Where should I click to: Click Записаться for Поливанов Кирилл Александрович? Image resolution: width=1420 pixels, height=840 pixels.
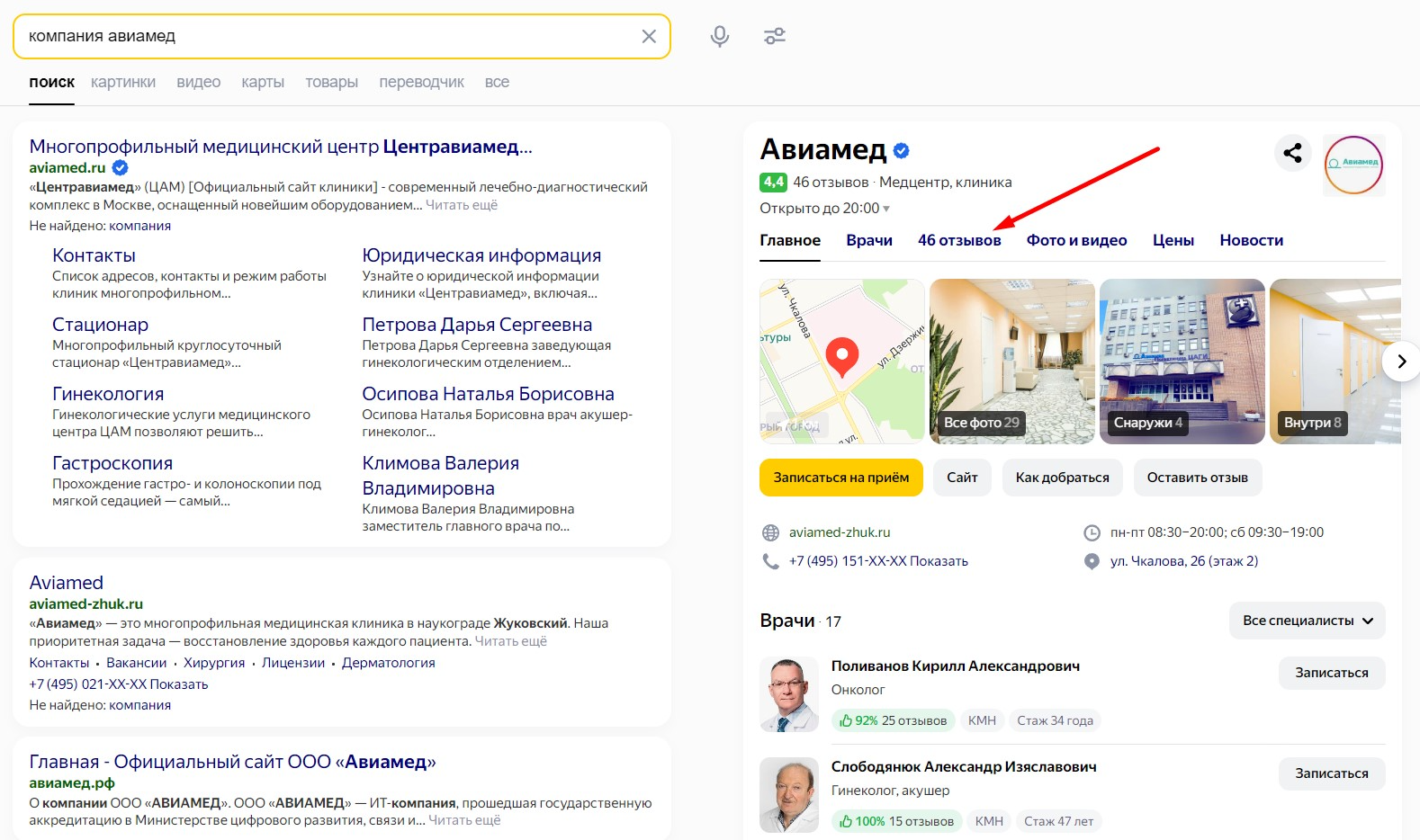click(x=1332, y=673)
